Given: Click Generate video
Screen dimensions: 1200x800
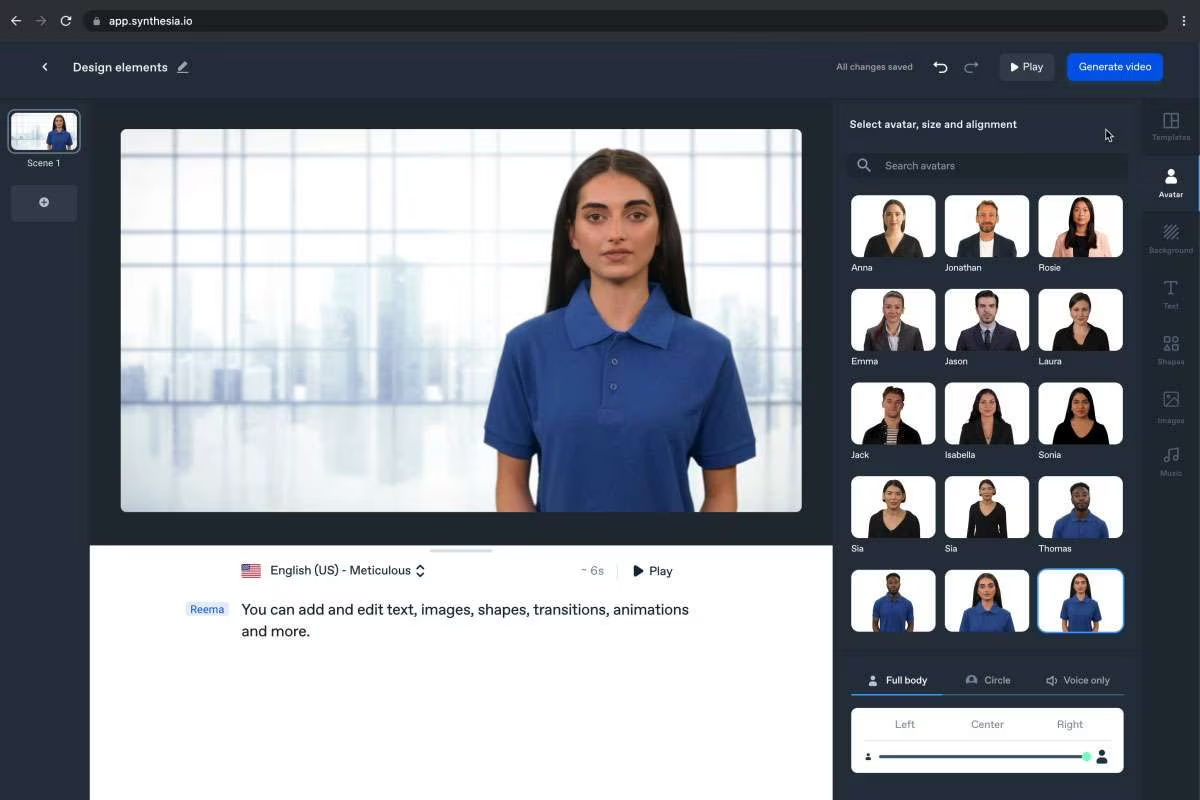Looking at the screenshot, I should [x=1115, y=67].
